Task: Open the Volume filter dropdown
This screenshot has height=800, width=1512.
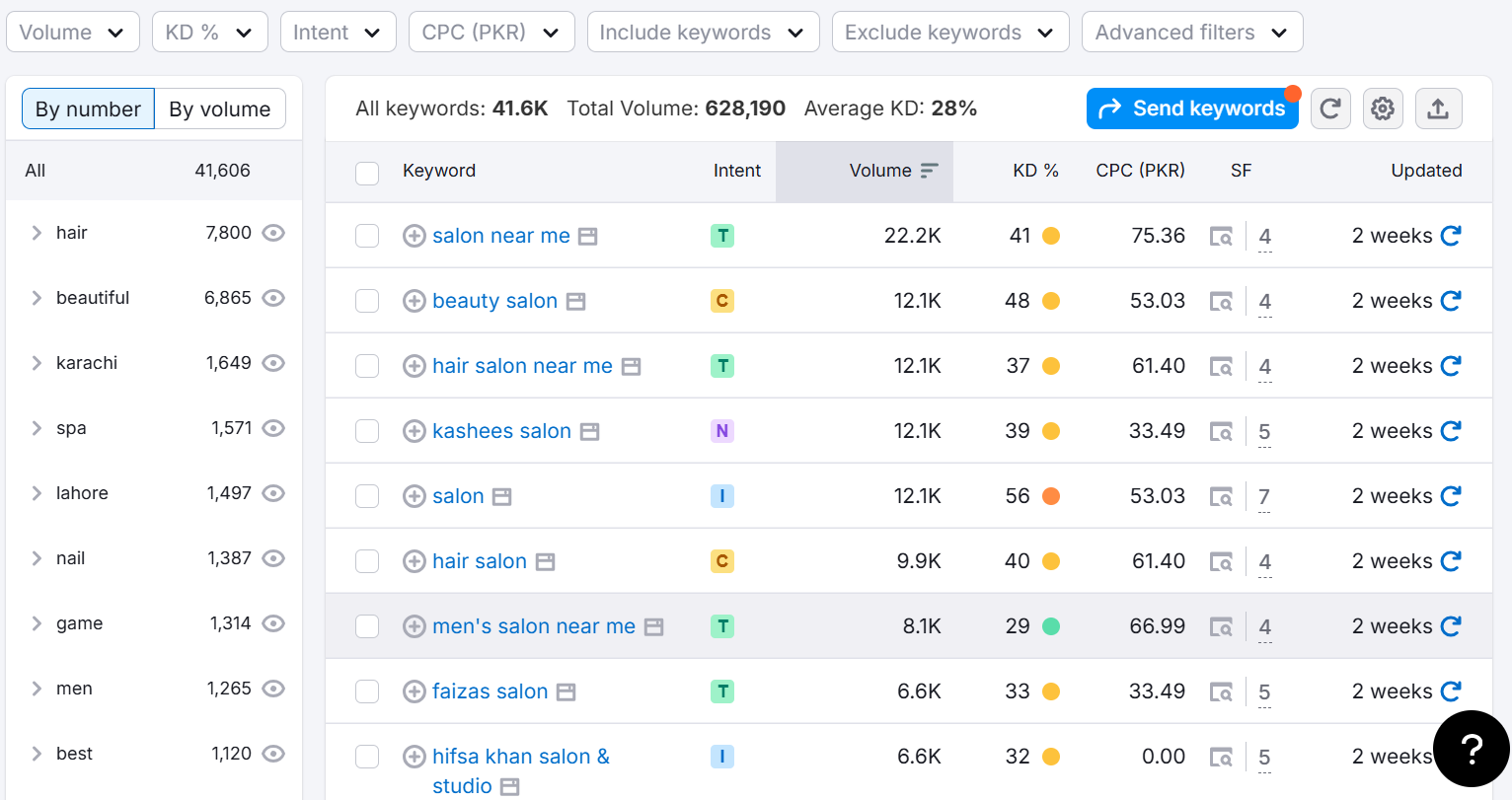Action: click(x=73, y=31)
